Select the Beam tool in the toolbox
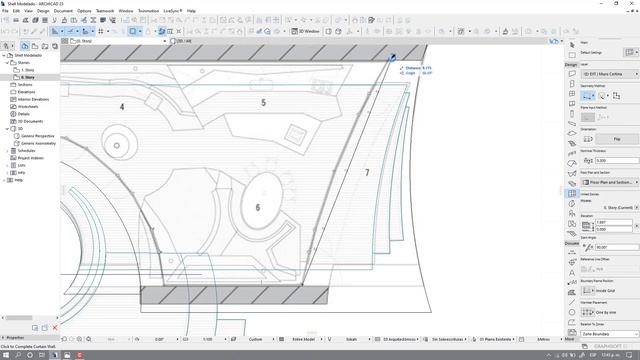 572,124
